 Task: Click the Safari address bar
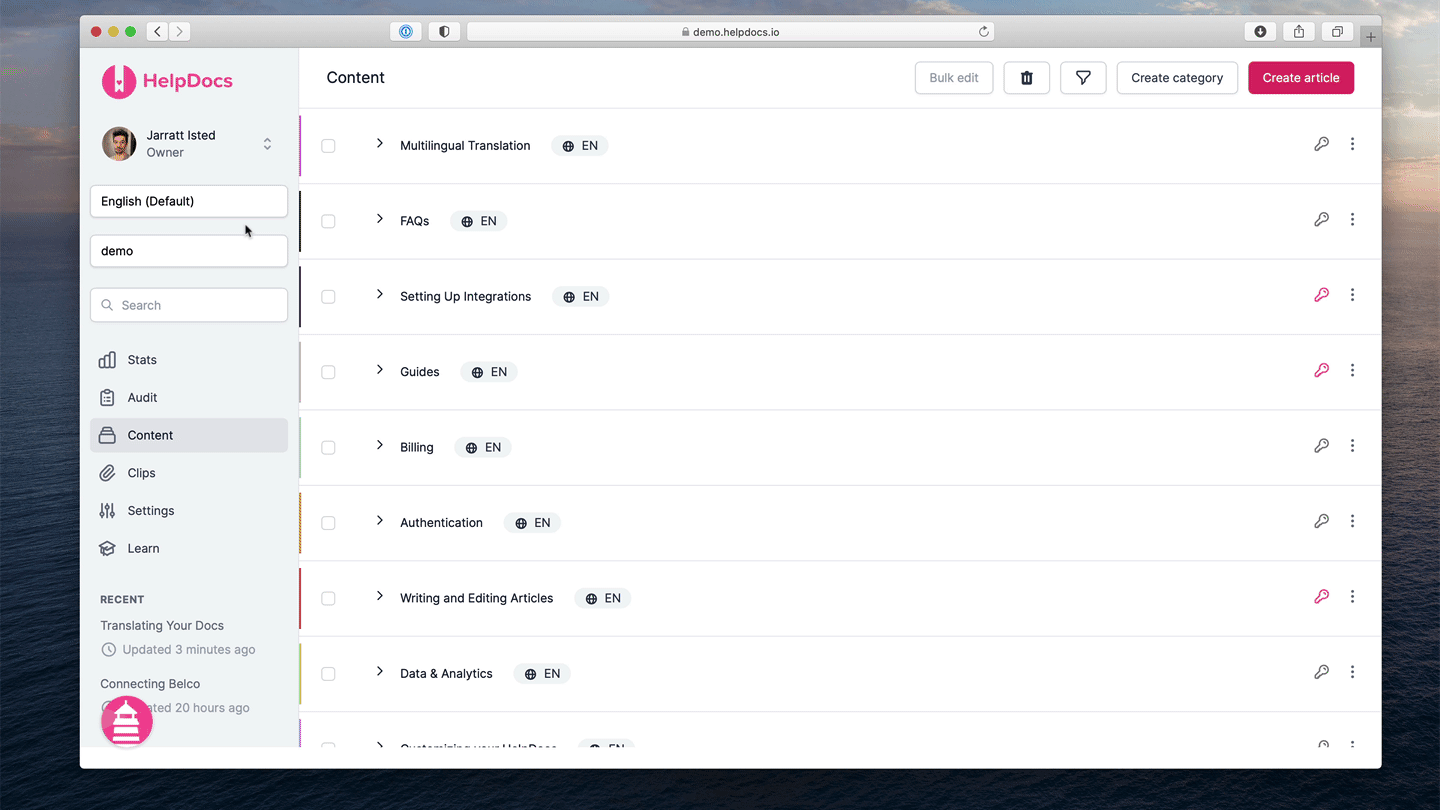[732, 32]
